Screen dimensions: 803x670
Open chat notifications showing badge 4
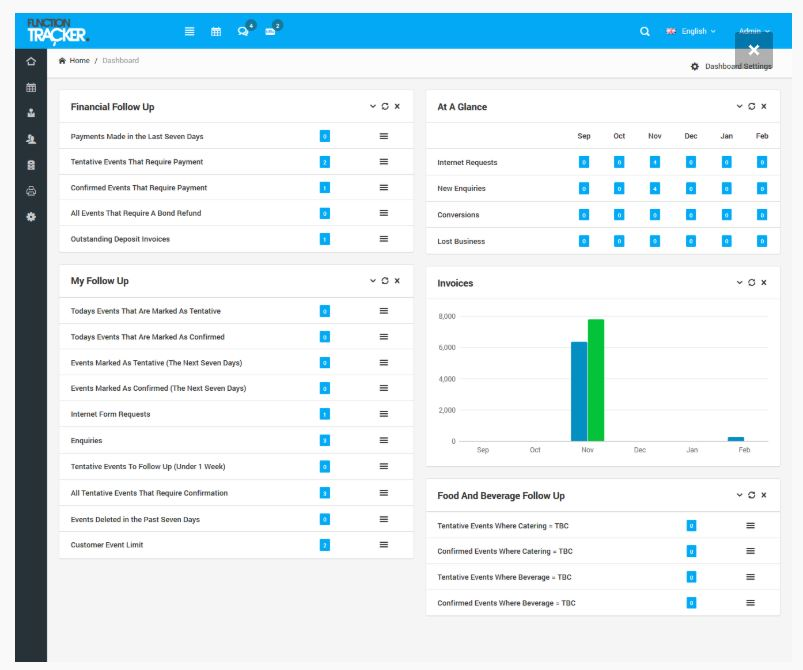(x=243, y=30)
